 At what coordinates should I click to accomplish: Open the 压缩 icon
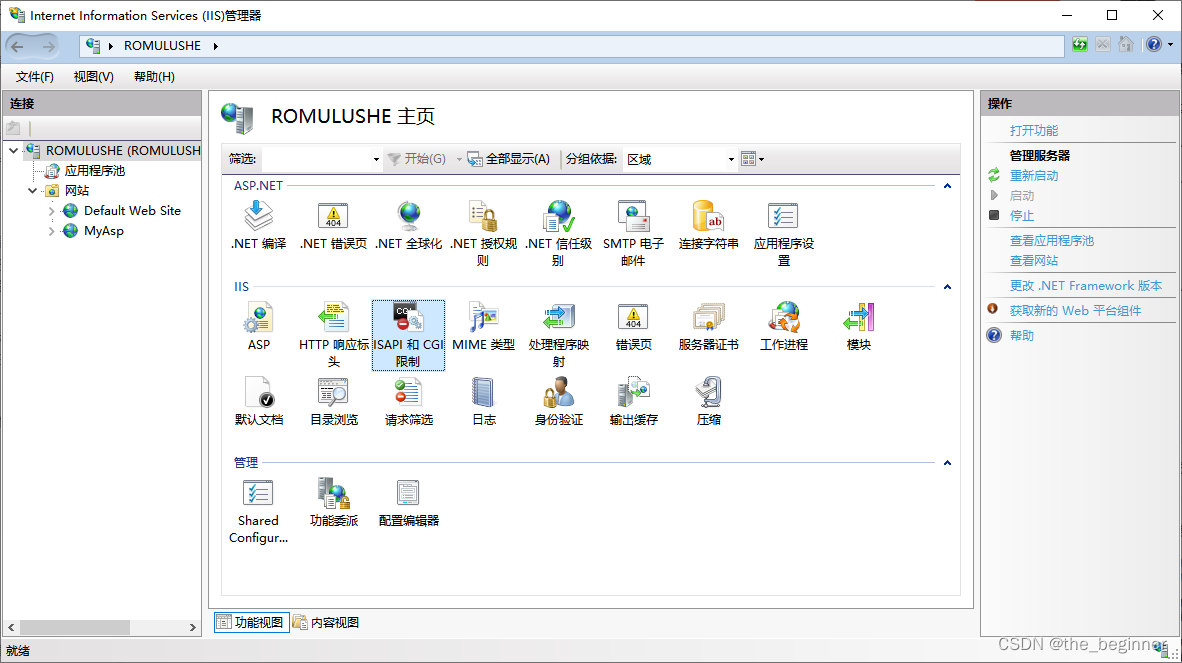point(709,393)
